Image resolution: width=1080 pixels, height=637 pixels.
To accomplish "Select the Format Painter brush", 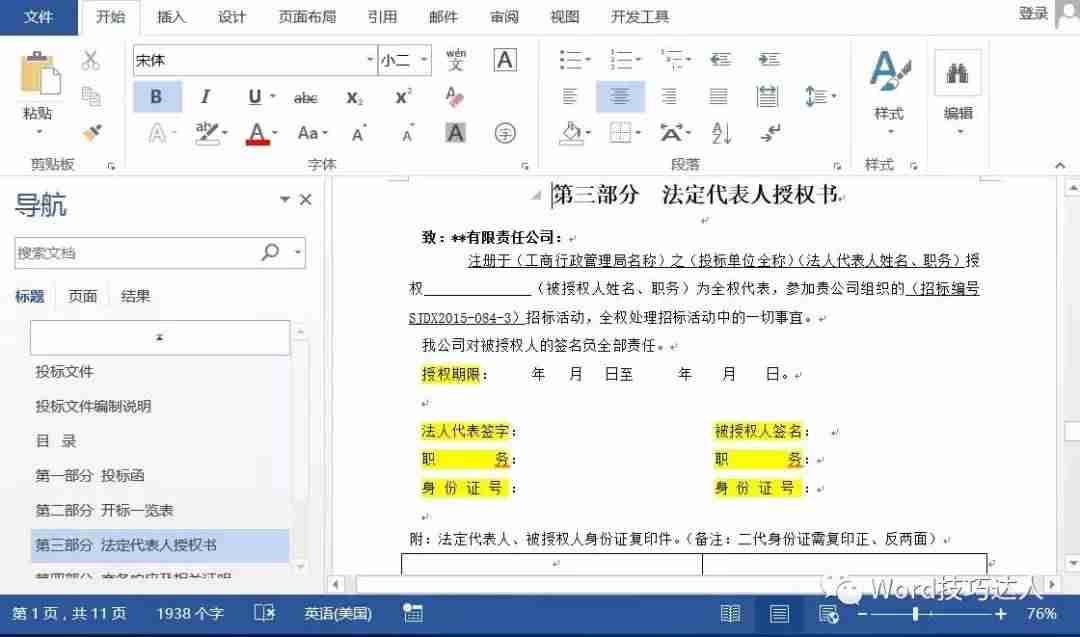I will click(x=92, y=132).
